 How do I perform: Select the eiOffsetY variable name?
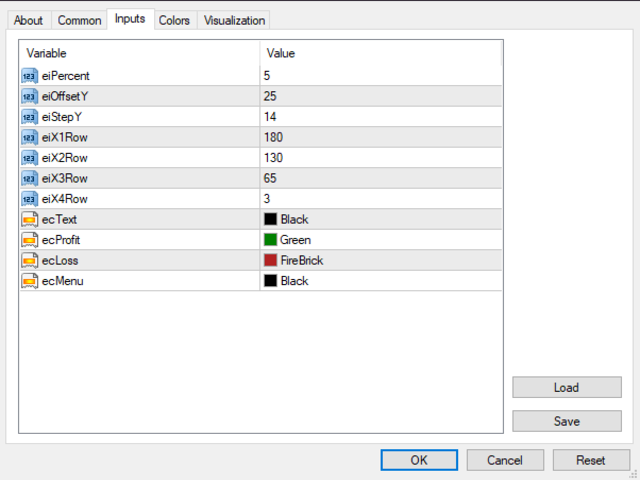coord(65,96)
